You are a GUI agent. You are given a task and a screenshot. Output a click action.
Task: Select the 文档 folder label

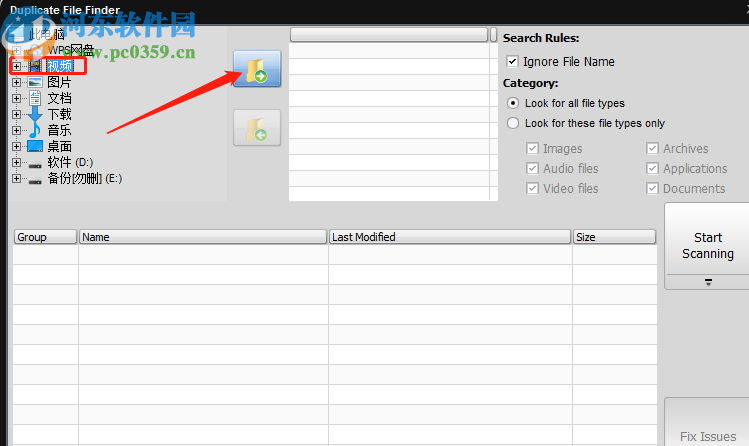coord(59,98)
